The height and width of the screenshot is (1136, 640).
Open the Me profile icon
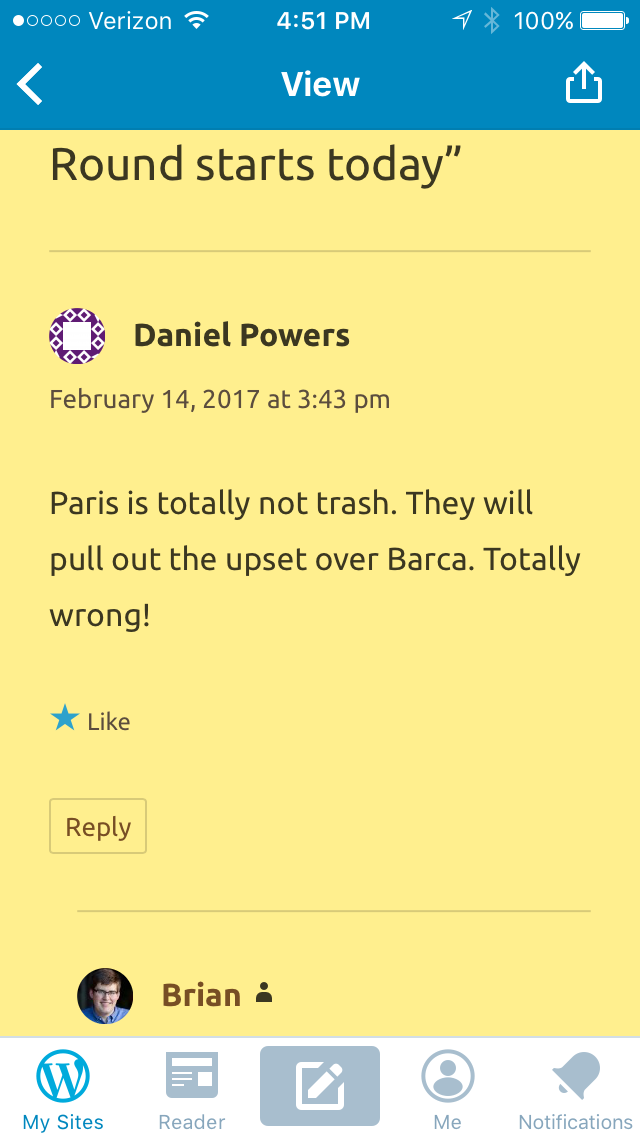coord(448,1076)
